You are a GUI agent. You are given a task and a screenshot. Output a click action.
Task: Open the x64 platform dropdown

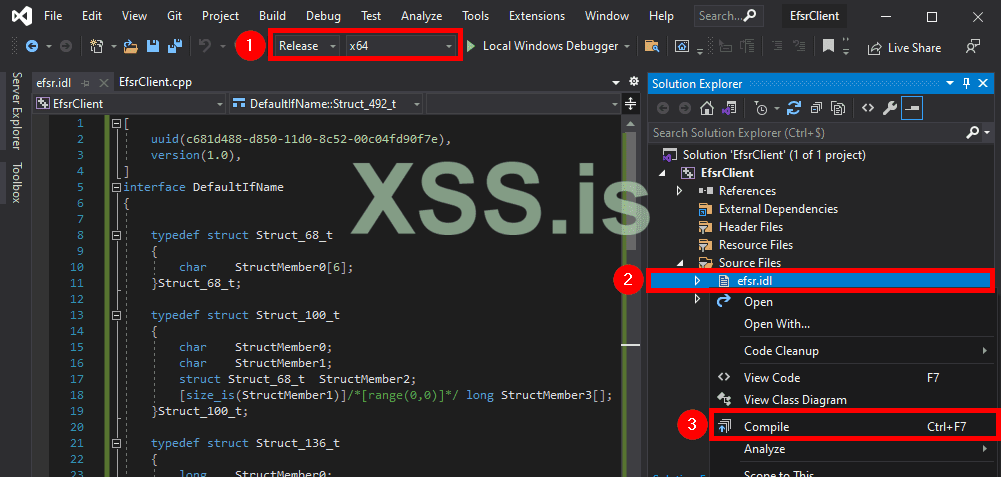pos(400,46)
